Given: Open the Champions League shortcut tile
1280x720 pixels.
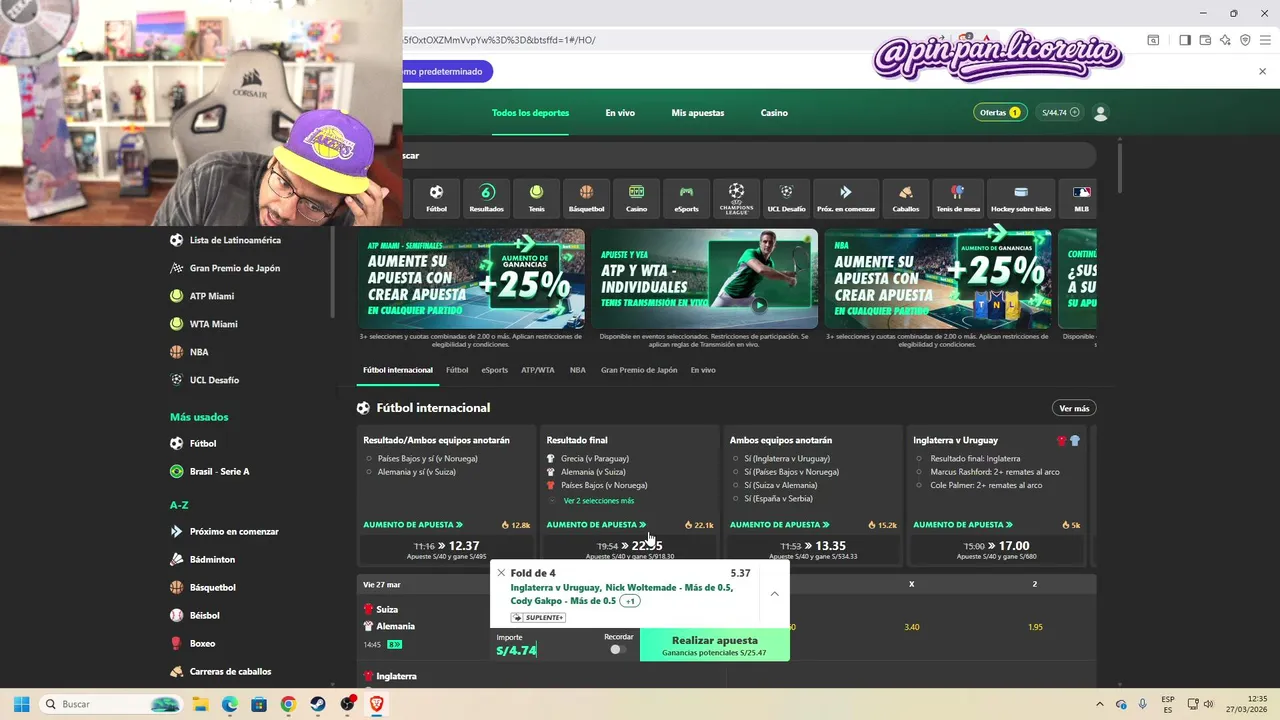Looking at the screenshot, I should coord(736,198).
